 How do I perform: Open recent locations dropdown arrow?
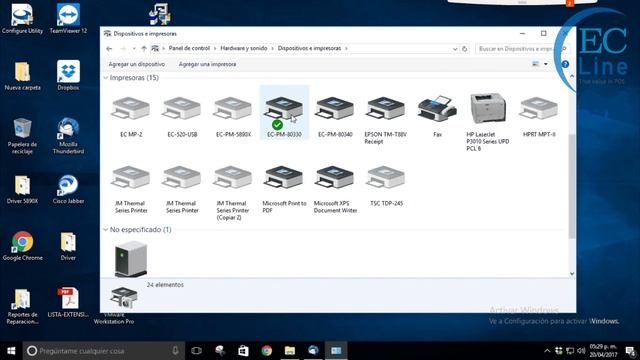(134, 49)
